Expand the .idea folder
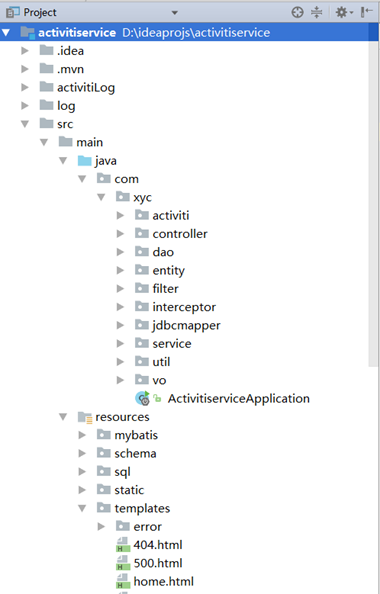This screenshot has width=380, height=594. point(25,51)
